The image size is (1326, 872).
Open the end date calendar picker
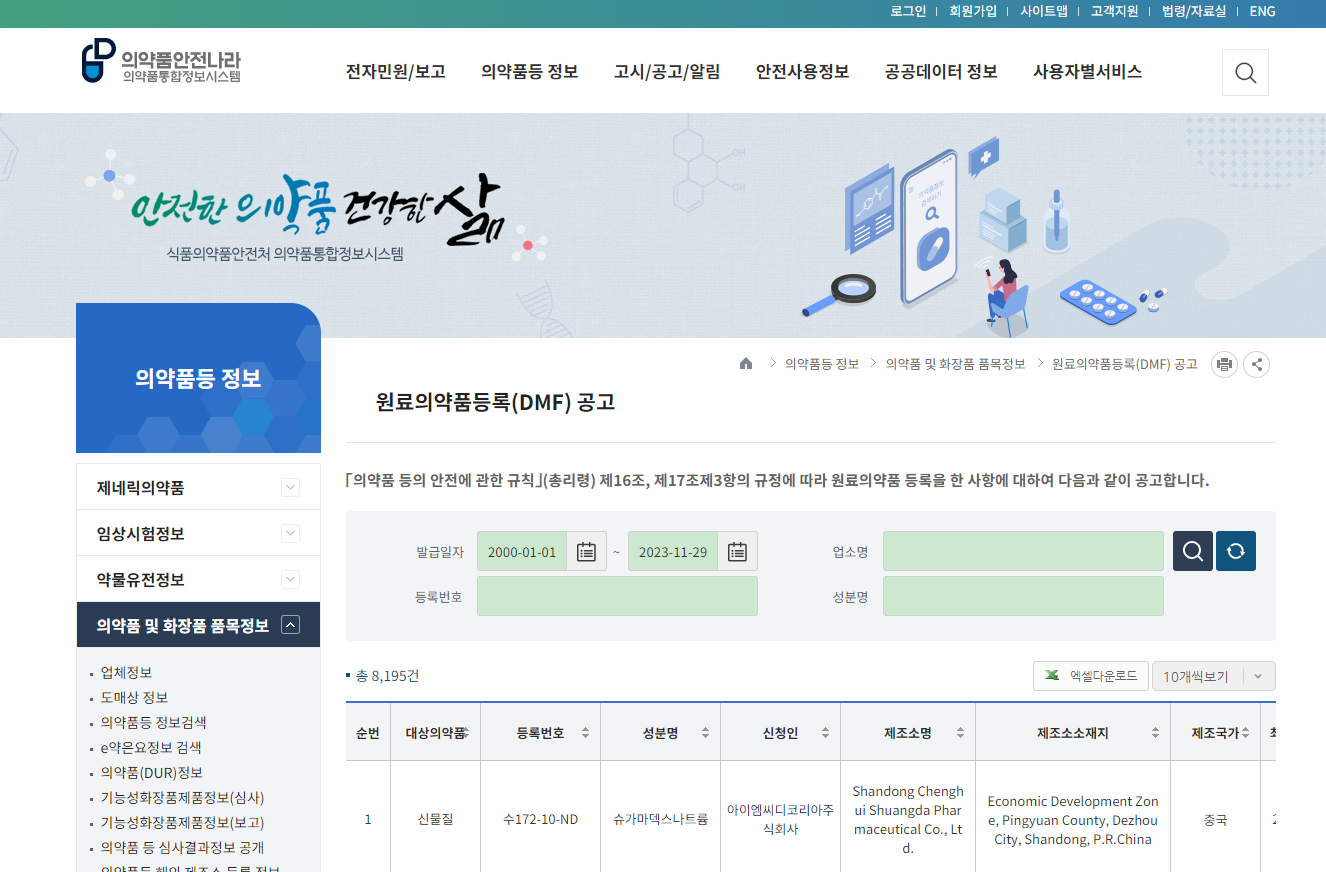(737, 551)
